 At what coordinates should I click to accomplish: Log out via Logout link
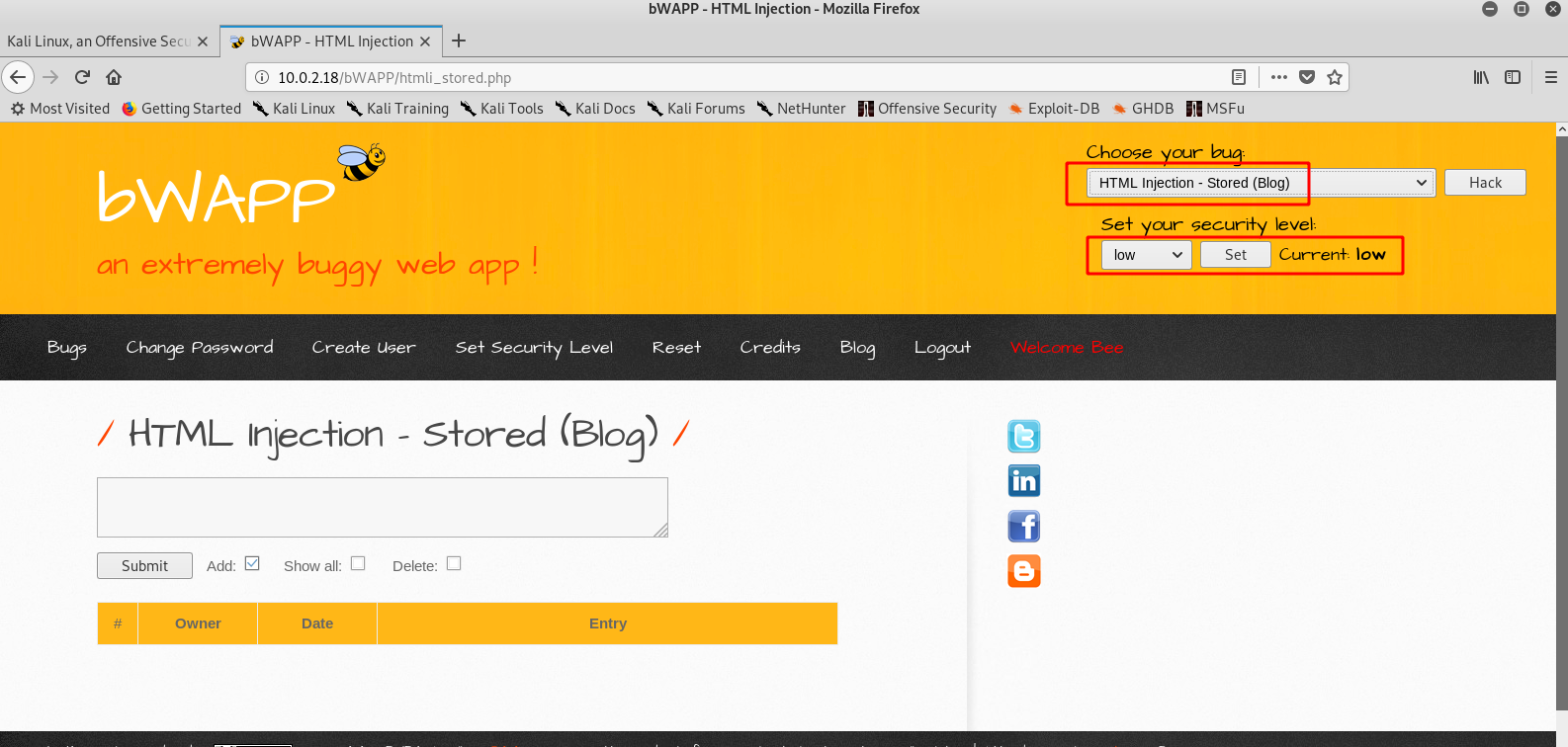point(942,348)
